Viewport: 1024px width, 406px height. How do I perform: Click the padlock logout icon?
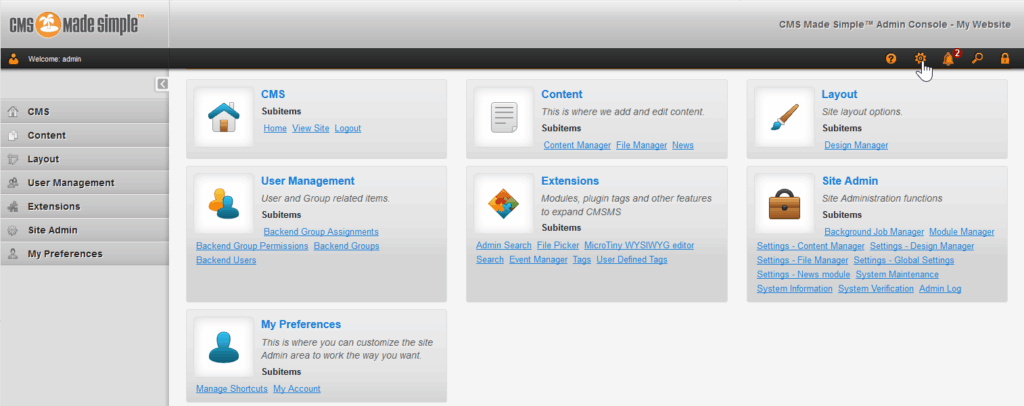[1005, 59]
